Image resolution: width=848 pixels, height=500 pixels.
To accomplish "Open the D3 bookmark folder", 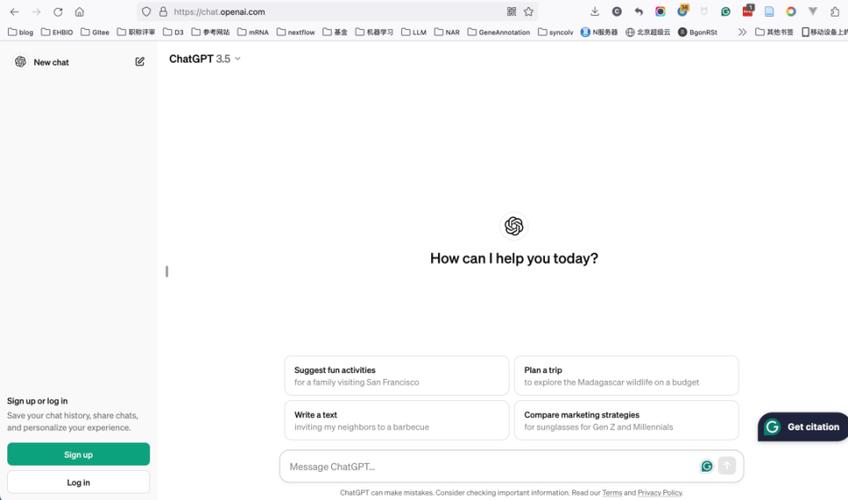I will click(x=173, y=32).
